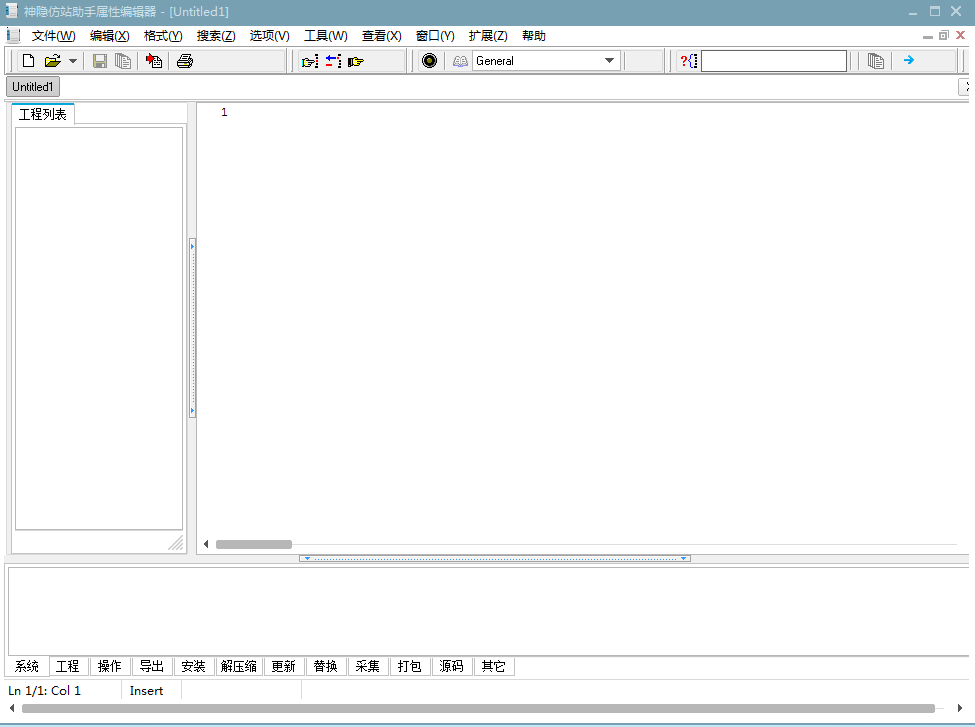This screenshot has height=727, width=975.
Task: Switch to the 操作 output tab
Action: click(109, 667)
